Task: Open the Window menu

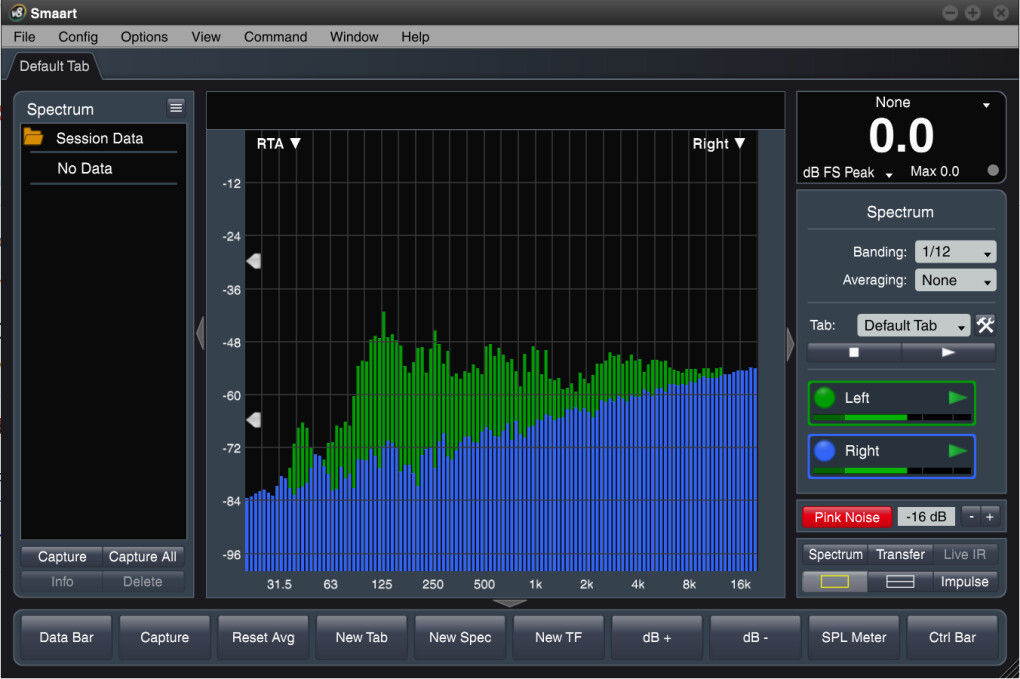Action: pos(354,37)
